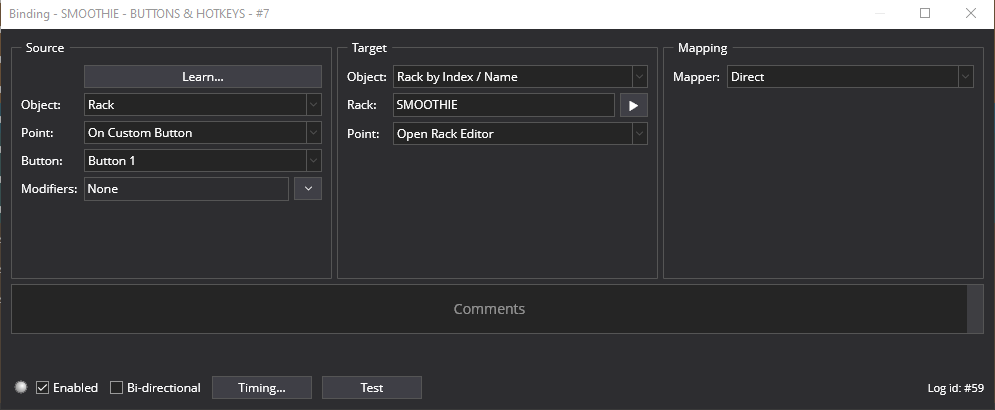Screen dimensions: 995x410
Task: Click the status indicator light beside Enabled
Action: point(21,387)
